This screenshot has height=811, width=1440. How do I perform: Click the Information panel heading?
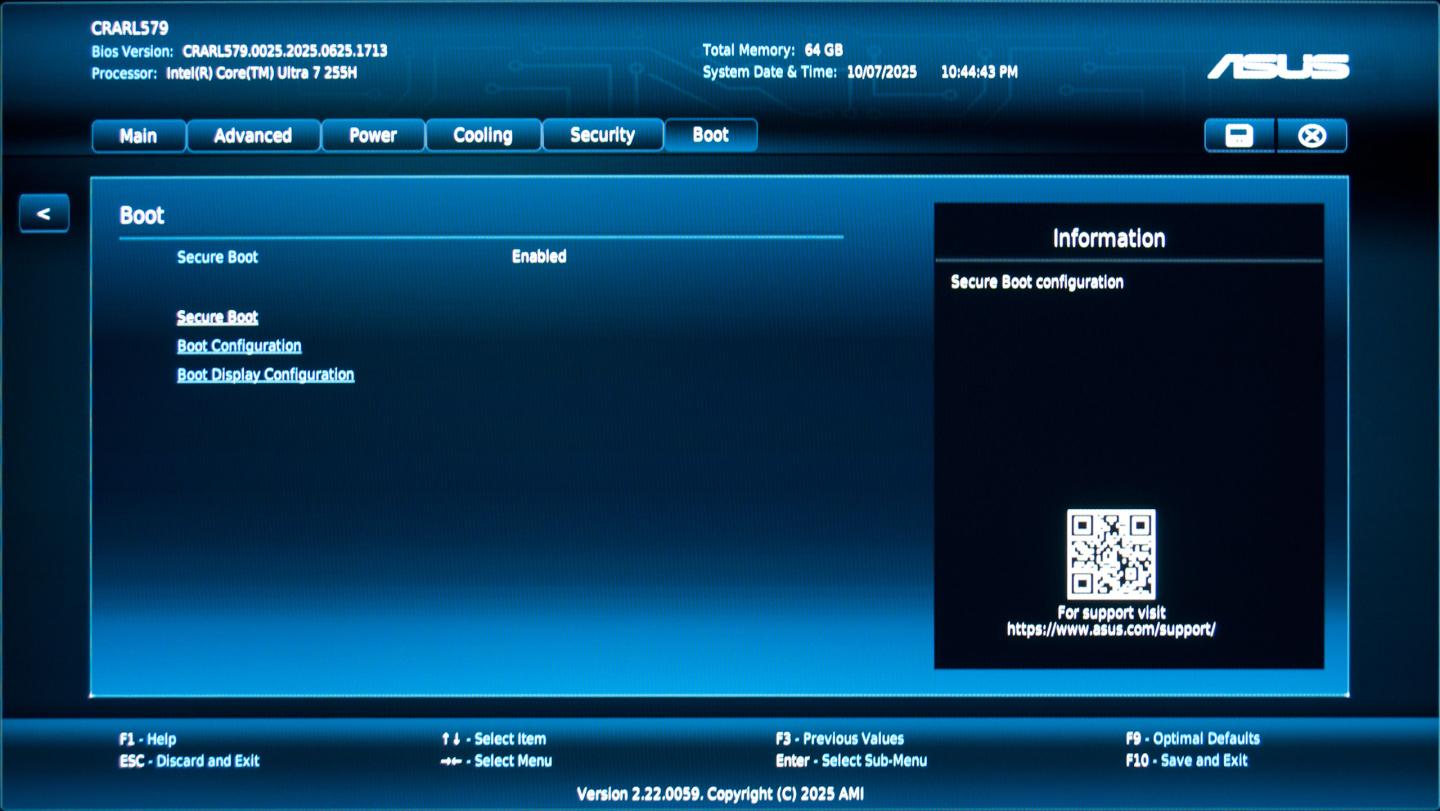tap(1109, 238)
